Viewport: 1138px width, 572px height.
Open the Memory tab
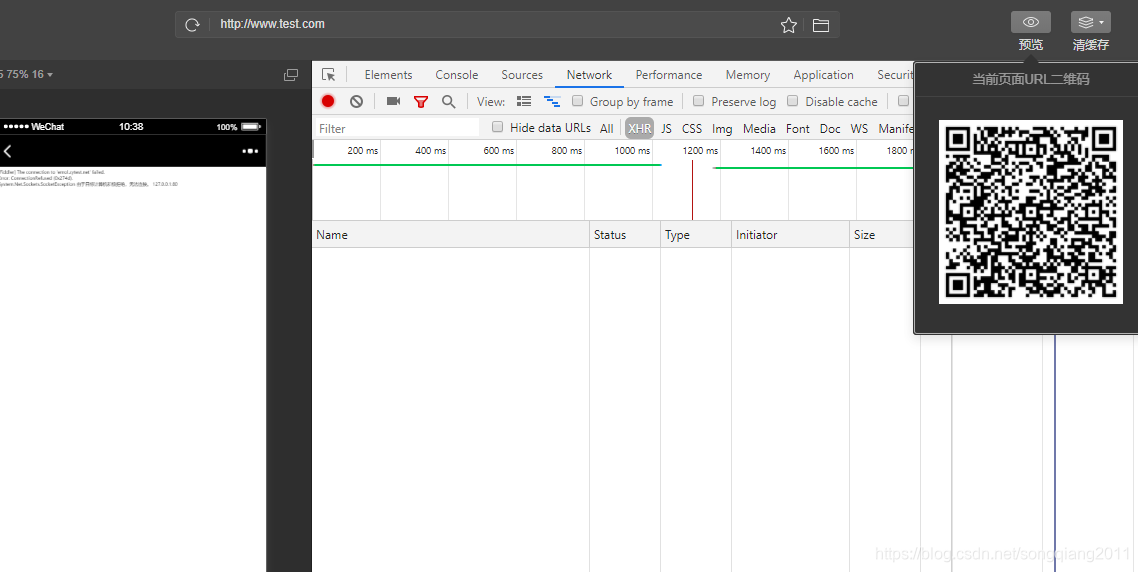748,75
